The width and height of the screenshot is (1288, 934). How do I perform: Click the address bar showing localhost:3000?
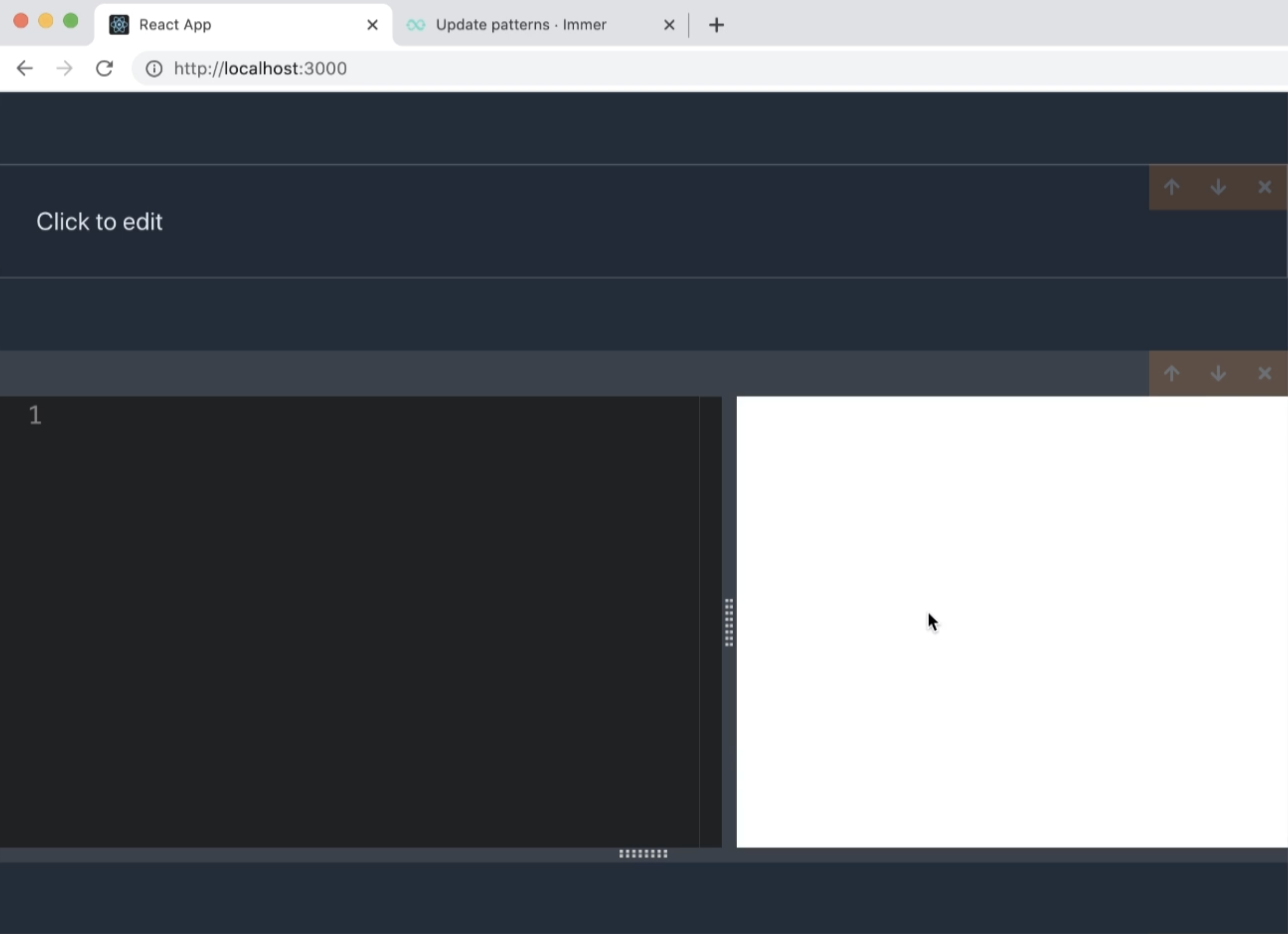click(511, 69)
